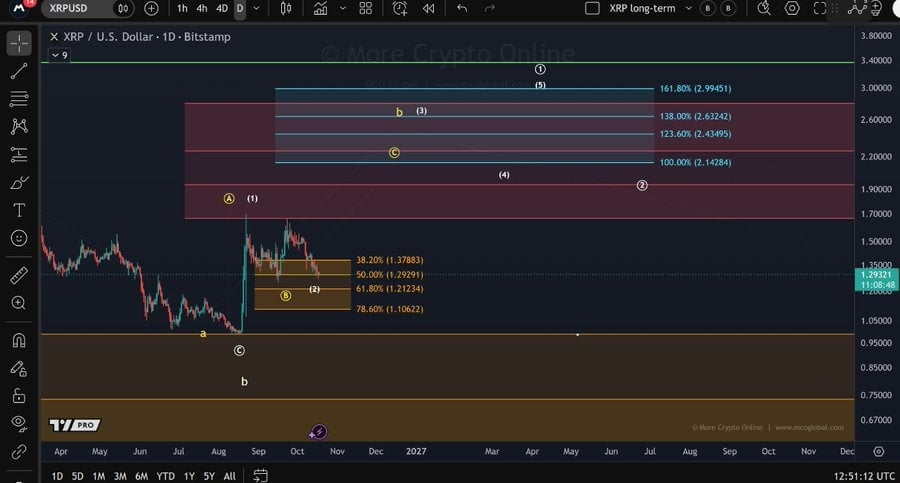Toggle magnet mode snapping
Viewport: 900px width, 483px height.
tap(19, 341)
